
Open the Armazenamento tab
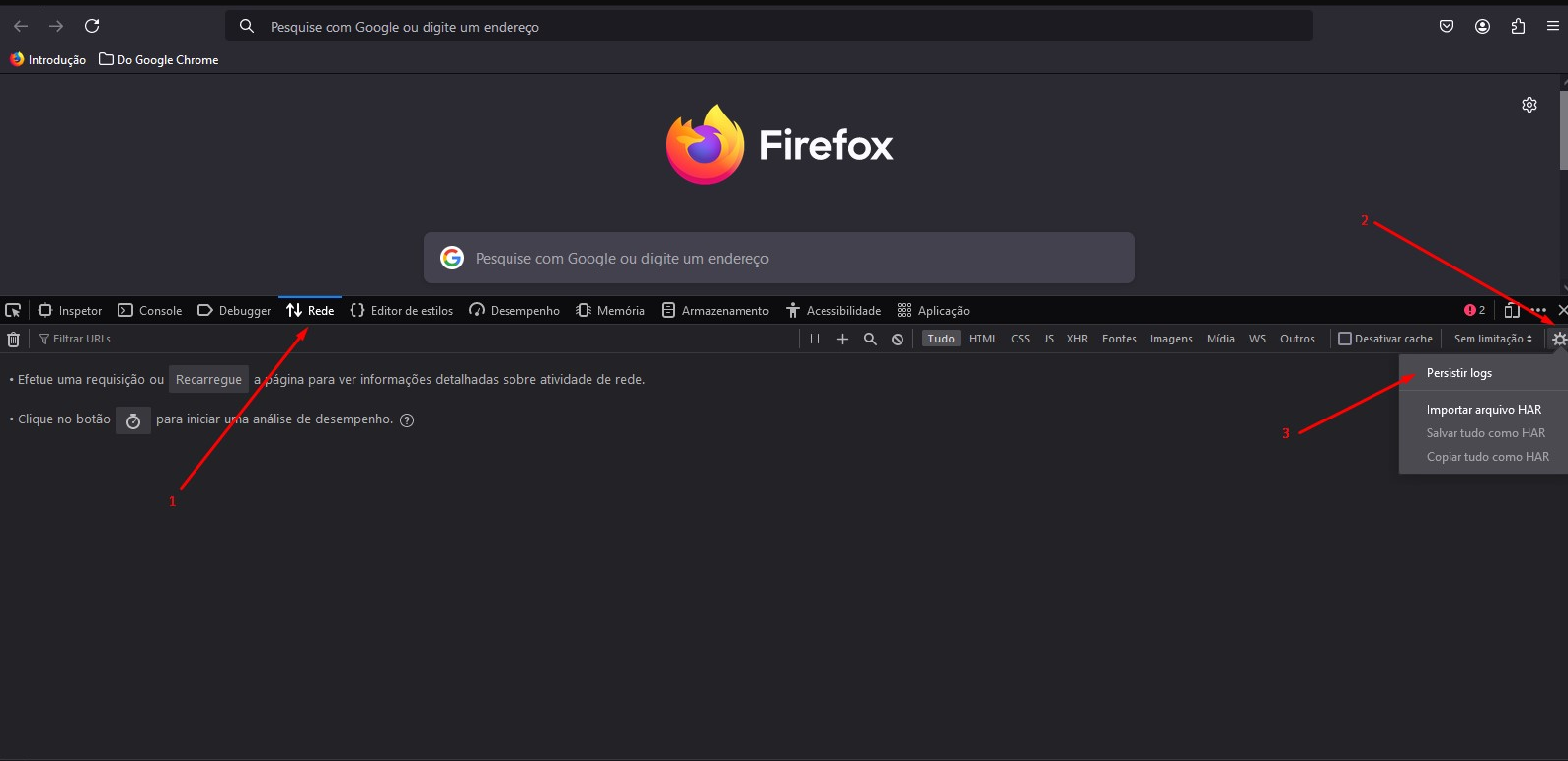pyautogui.click(x=715, y=310)
